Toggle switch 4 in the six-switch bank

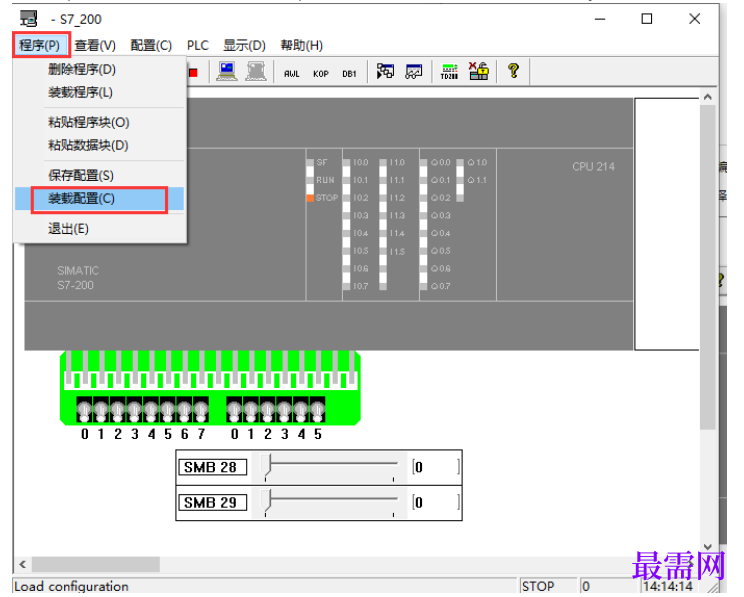coord(301,410)
